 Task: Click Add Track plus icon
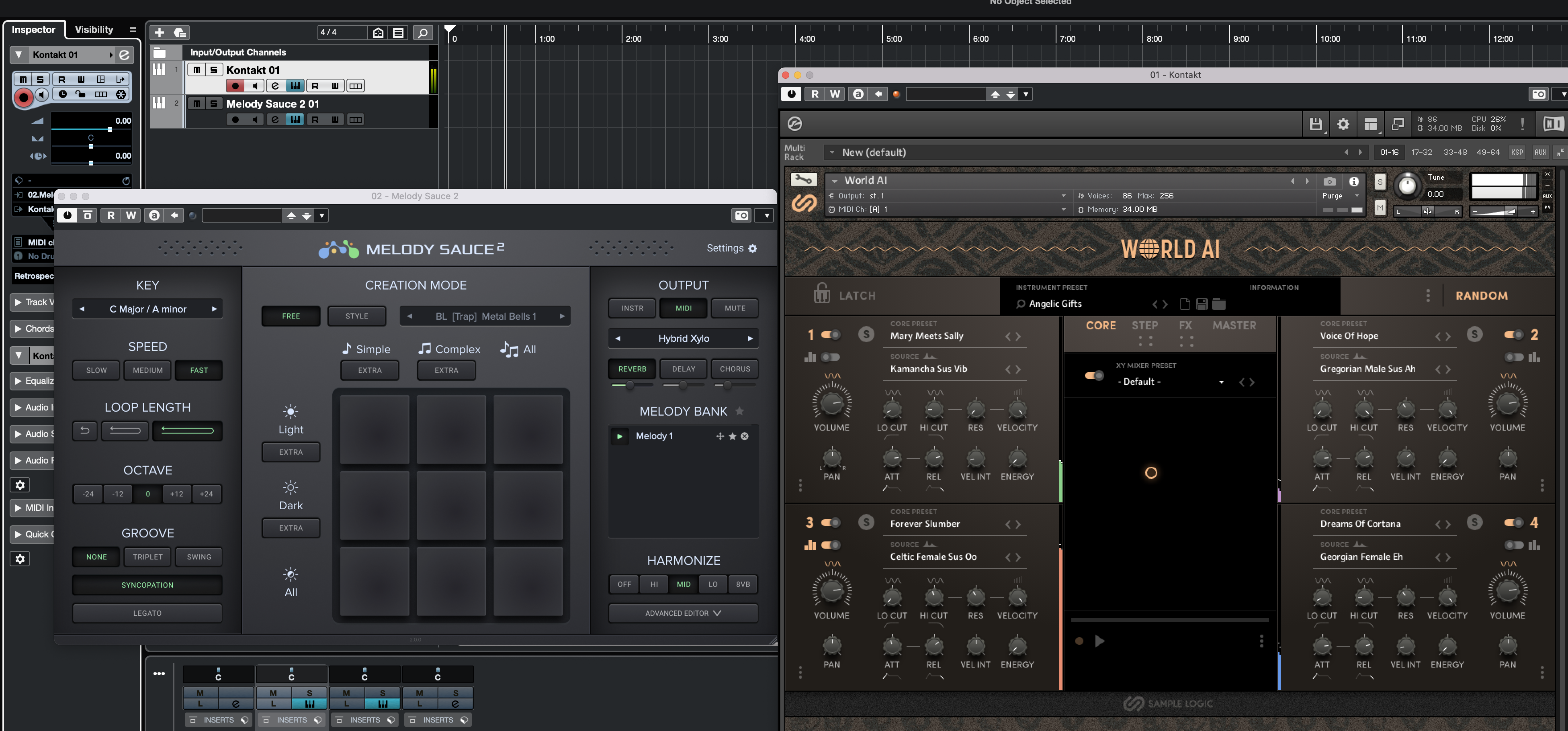[160, 32]
